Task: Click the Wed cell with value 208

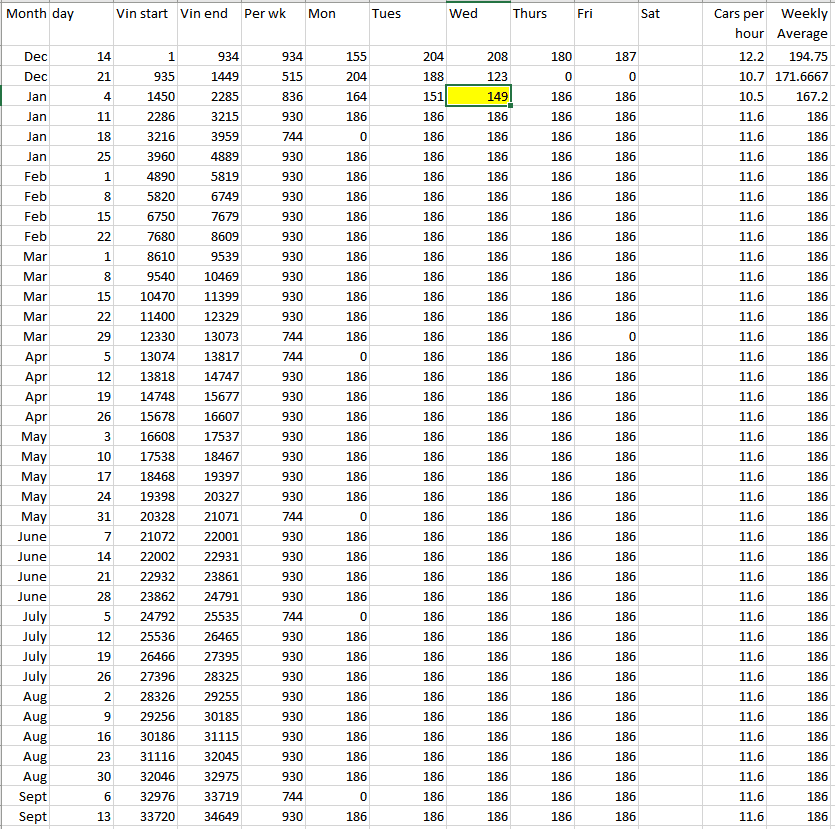Action: tap(478, 57)
